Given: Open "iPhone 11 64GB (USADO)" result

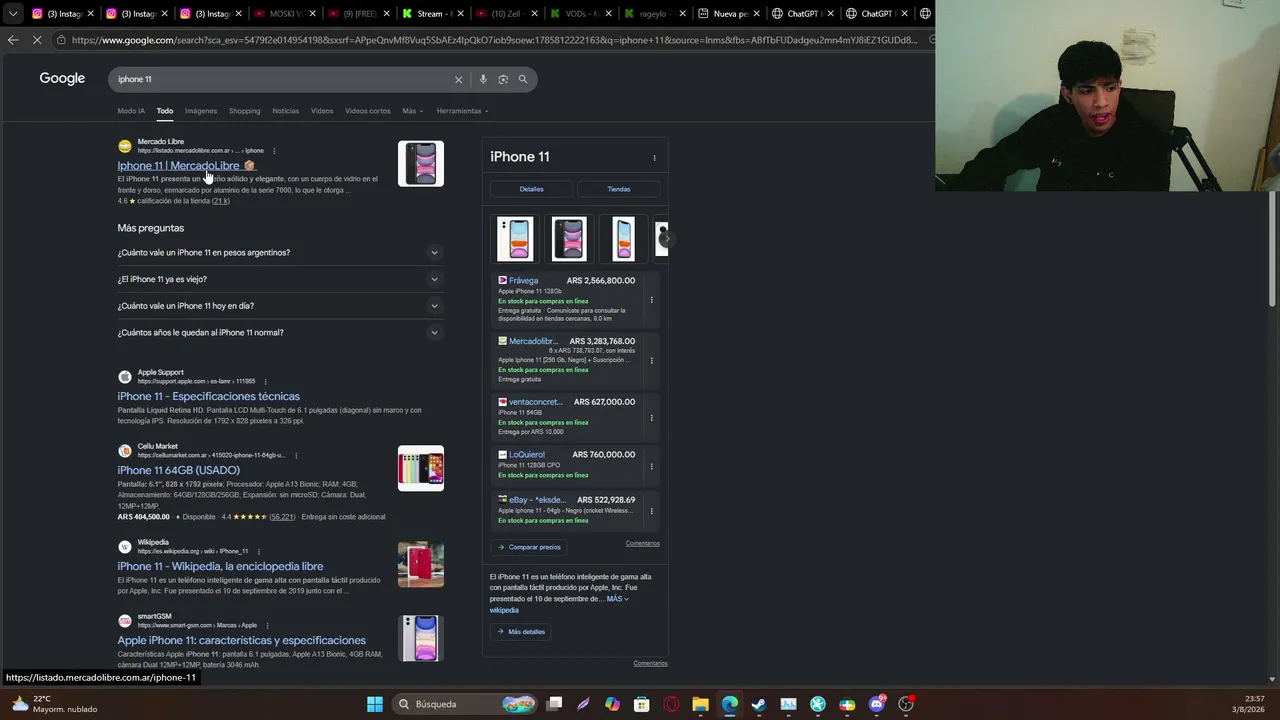Looking at the screenshot, I should [178, 470].
